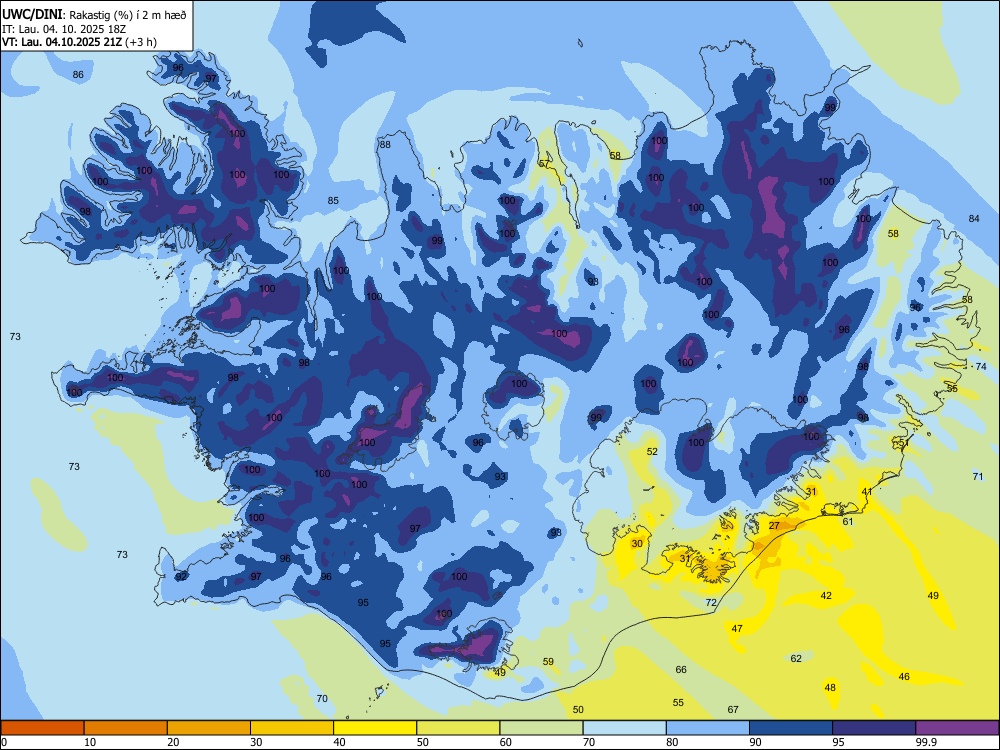
Task: Click the 90–95 dark blue legend swatch
Action: coord(791,728)
